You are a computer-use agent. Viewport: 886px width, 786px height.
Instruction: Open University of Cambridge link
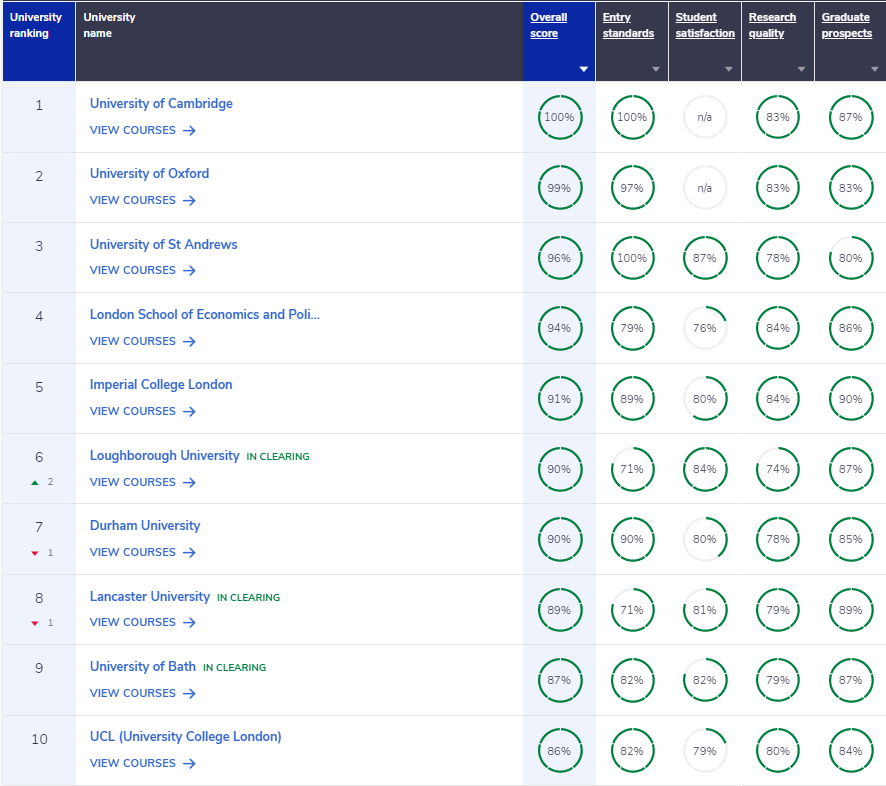click(161, 103)
